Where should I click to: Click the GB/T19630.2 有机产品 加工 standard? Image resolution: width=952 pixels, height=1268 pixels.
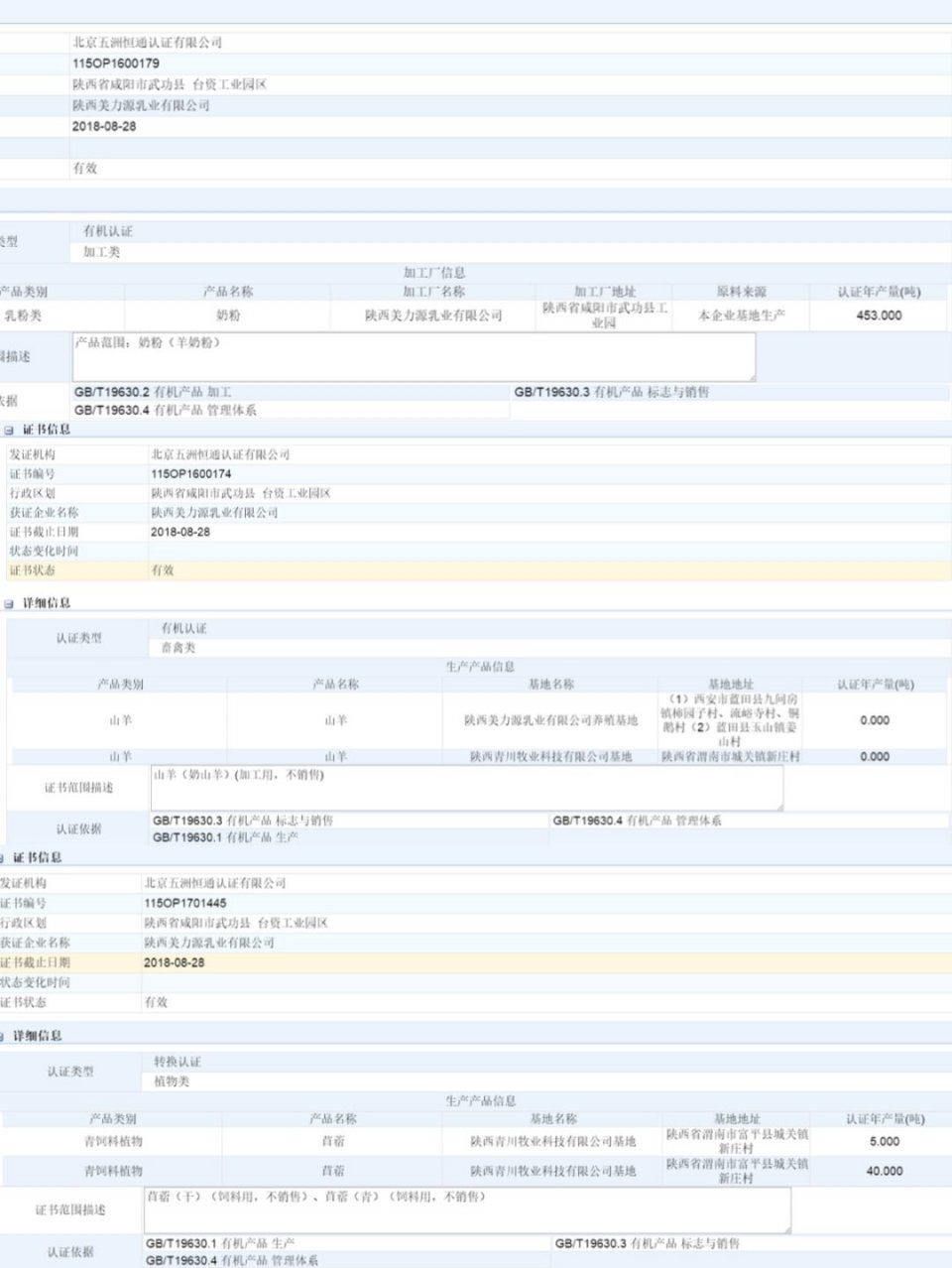tap(153, 393)
